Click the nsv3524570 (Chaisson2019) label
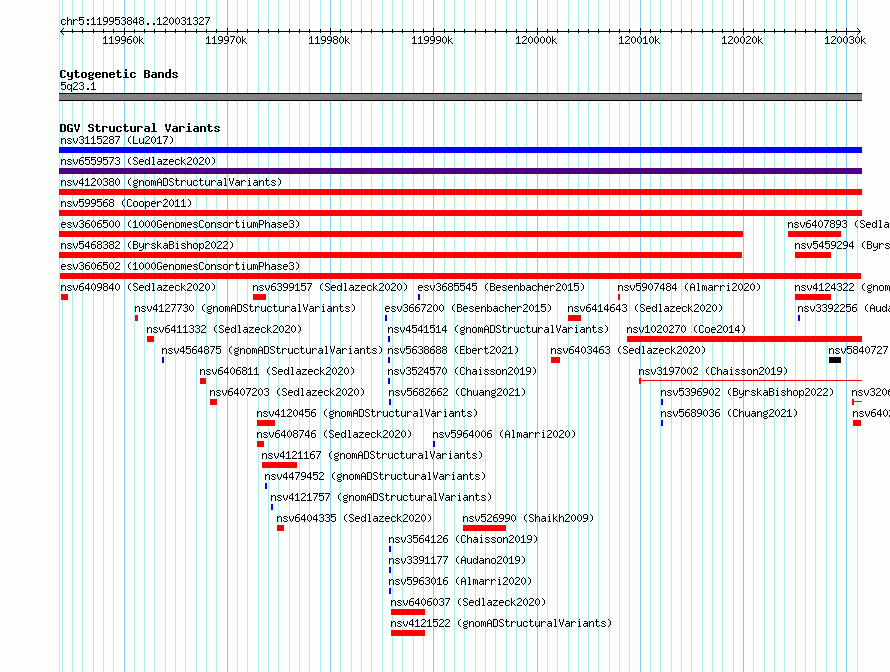The height and width of the screenshot is (672, 890). click(462, 371)
